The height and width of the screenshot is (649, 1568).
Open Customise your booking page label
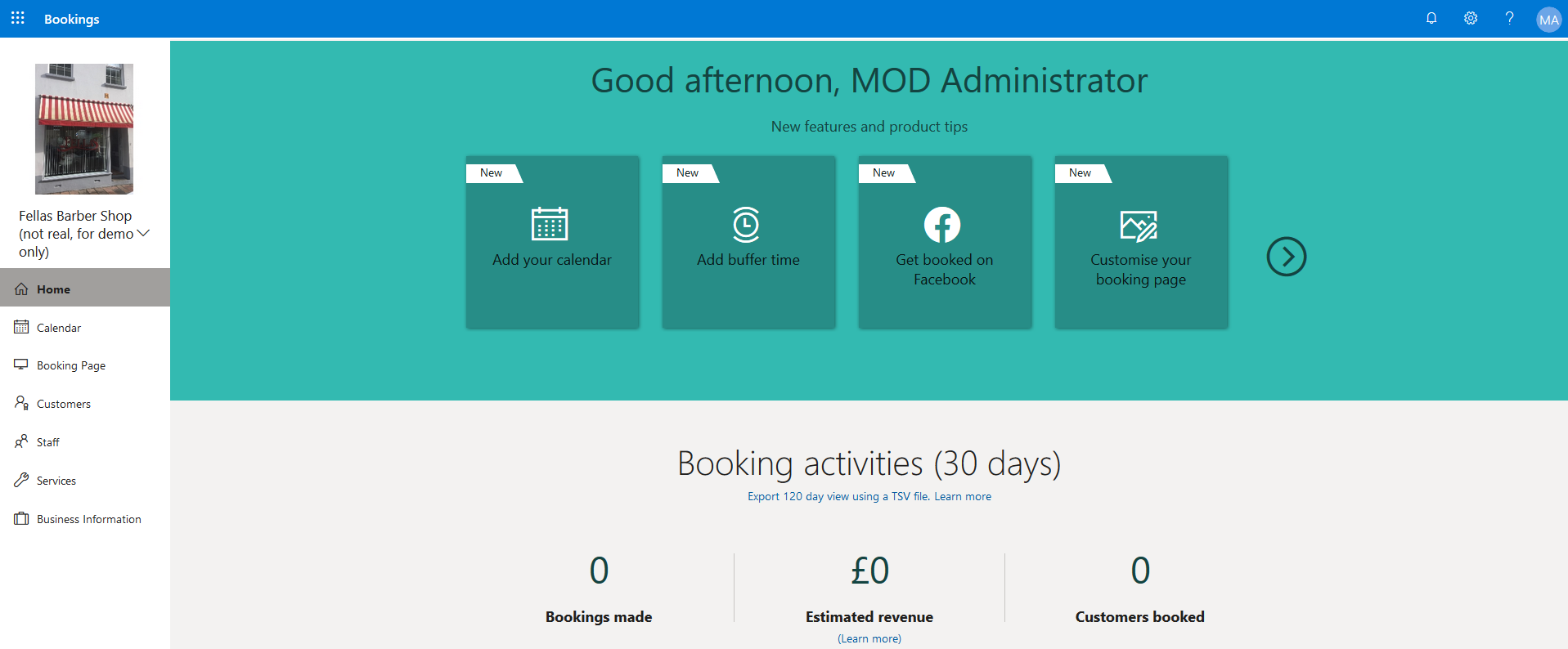pos(1141,270)
